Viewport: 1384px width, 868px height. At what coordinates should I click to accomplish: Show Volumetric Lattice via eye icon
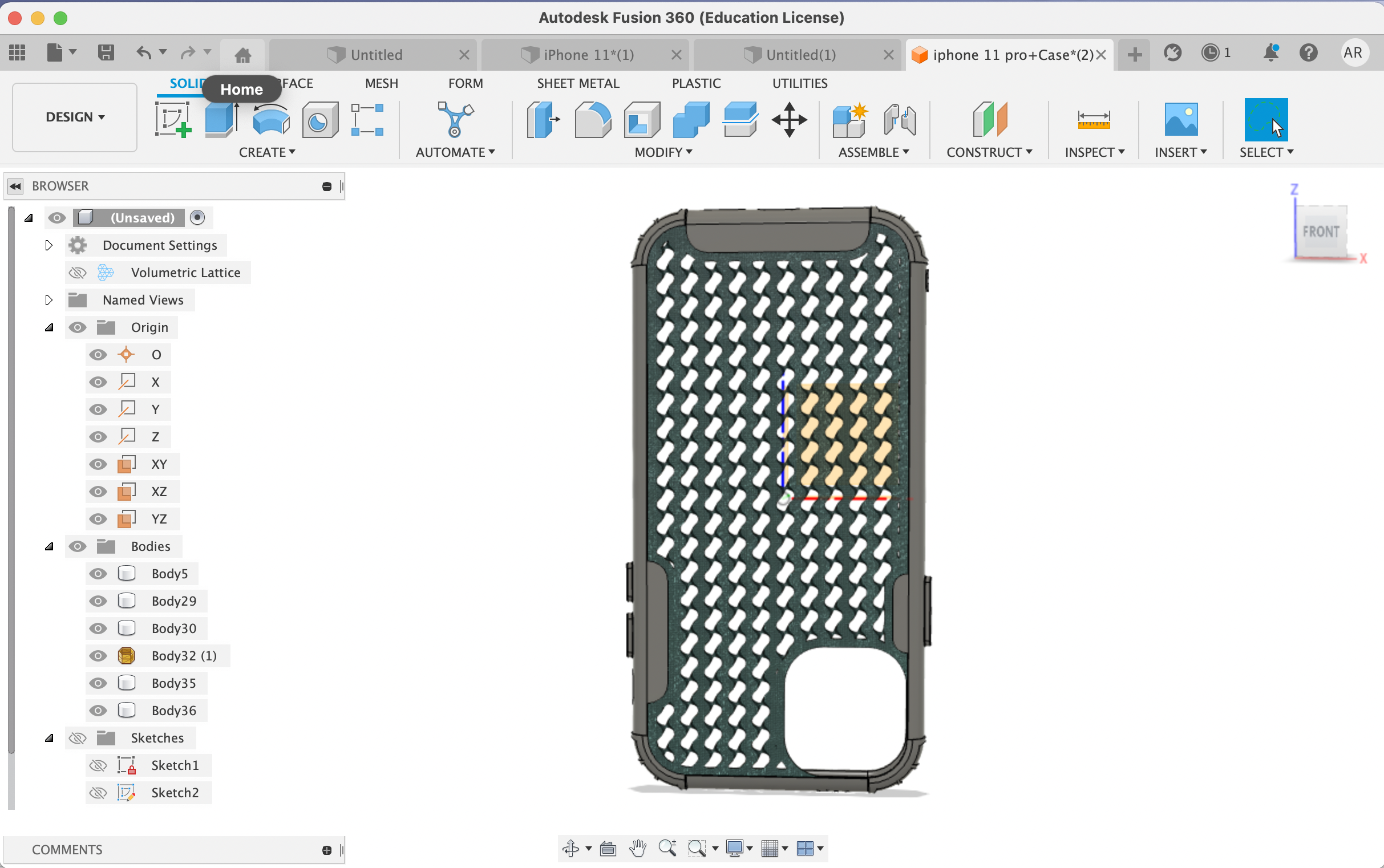[78, 273]
